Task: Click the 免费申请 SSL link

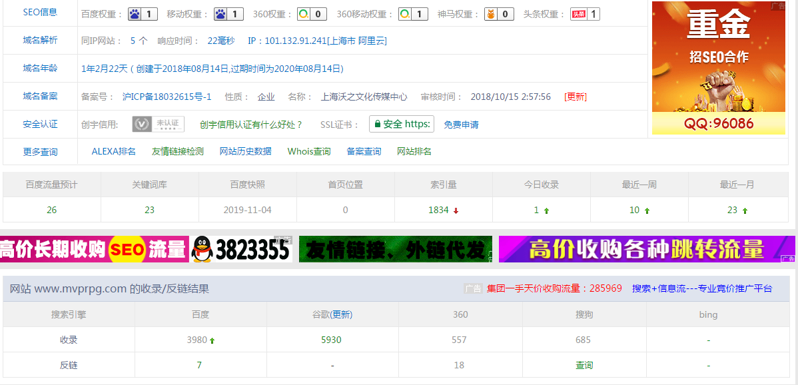Action: tap(461, 124)
